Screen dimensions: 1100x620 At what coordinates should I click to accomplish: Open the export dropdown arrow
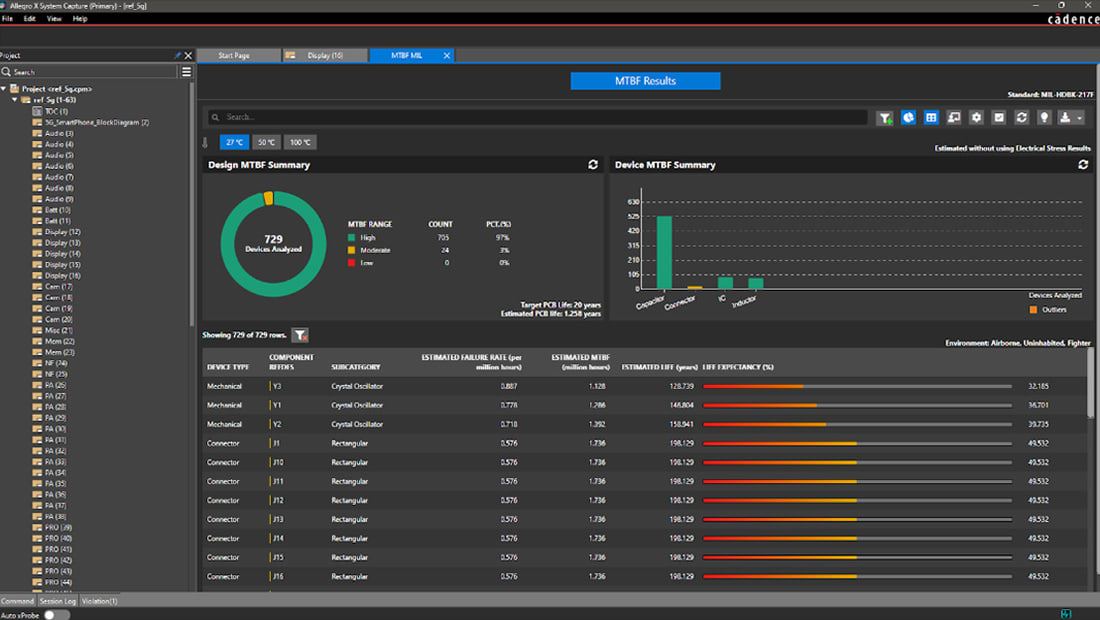click(x=1080, y=118)
